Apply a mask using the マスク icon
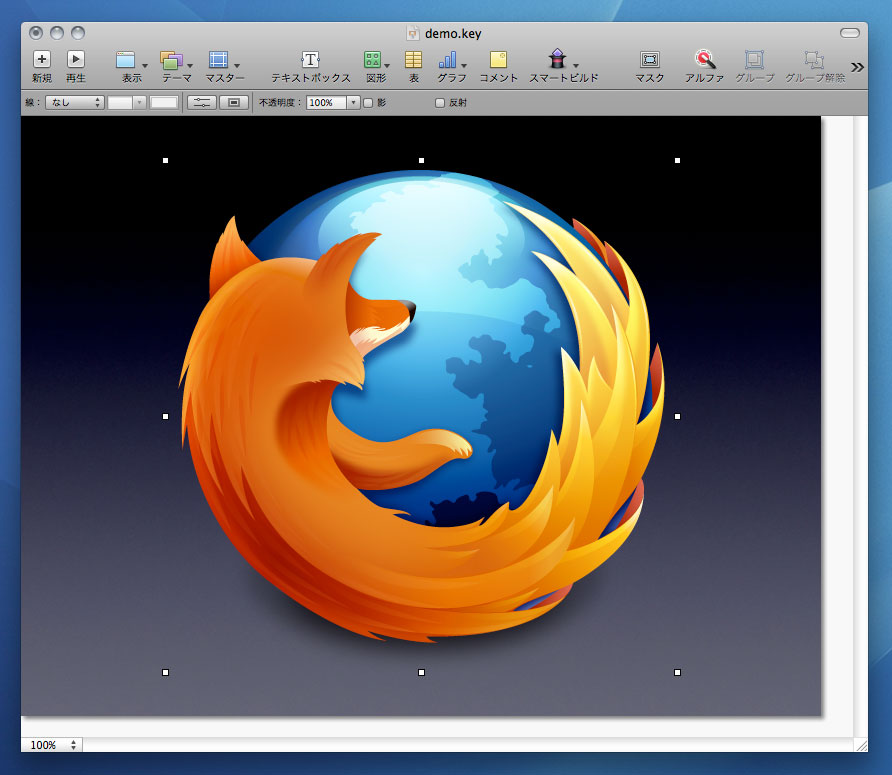 649,60
